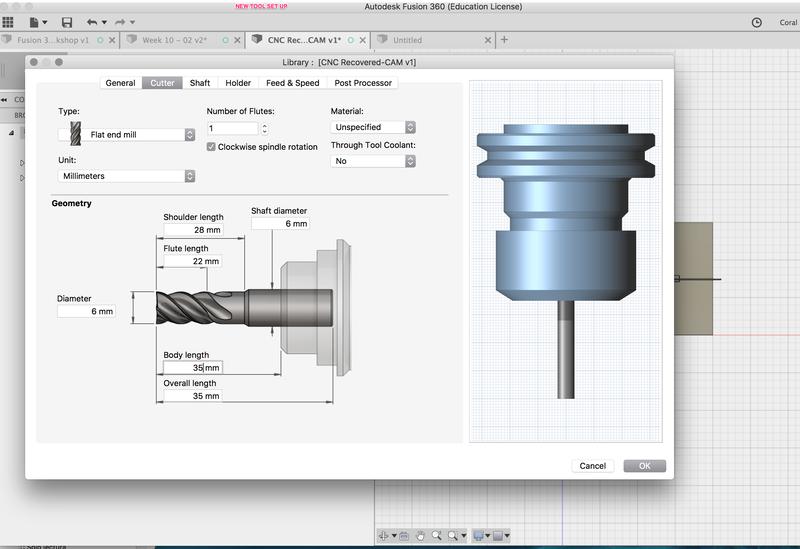Open the redo history dropdown arrow
Image resolution: width=800 pixels, height=549 pixels.
(133, 22)
